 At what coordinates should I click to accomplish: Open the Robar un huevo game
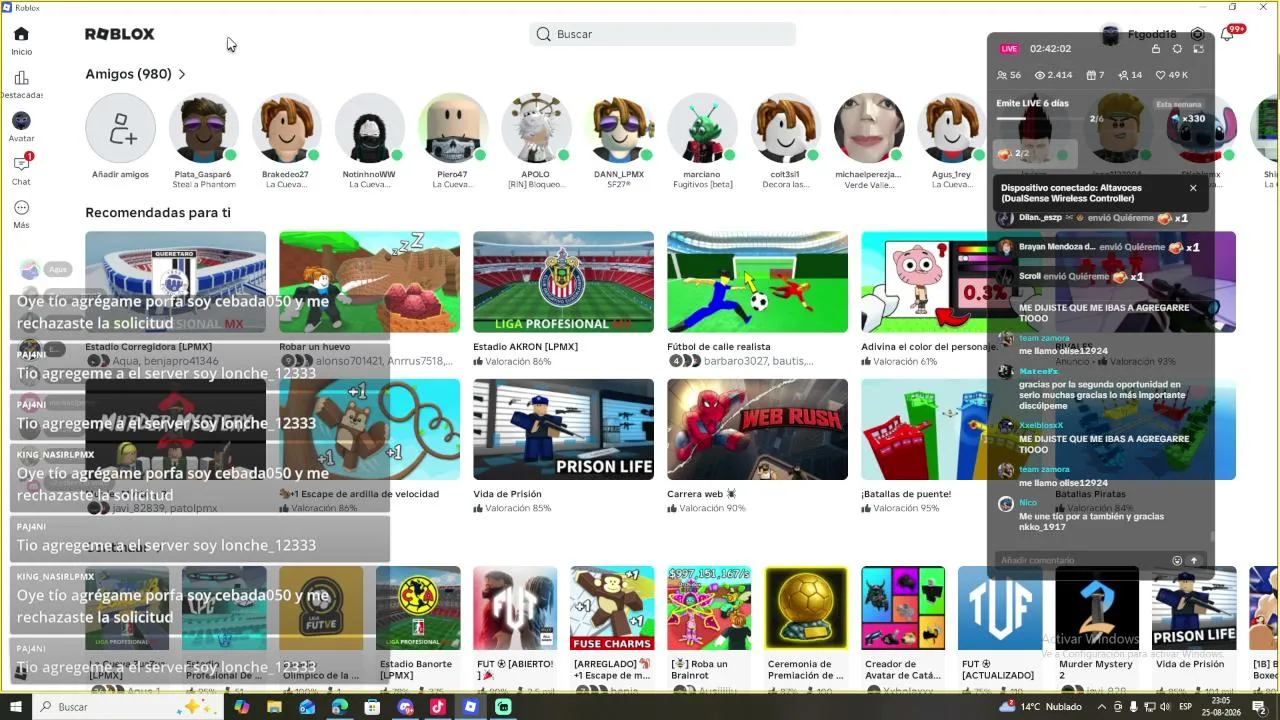[x=369, y=282]
